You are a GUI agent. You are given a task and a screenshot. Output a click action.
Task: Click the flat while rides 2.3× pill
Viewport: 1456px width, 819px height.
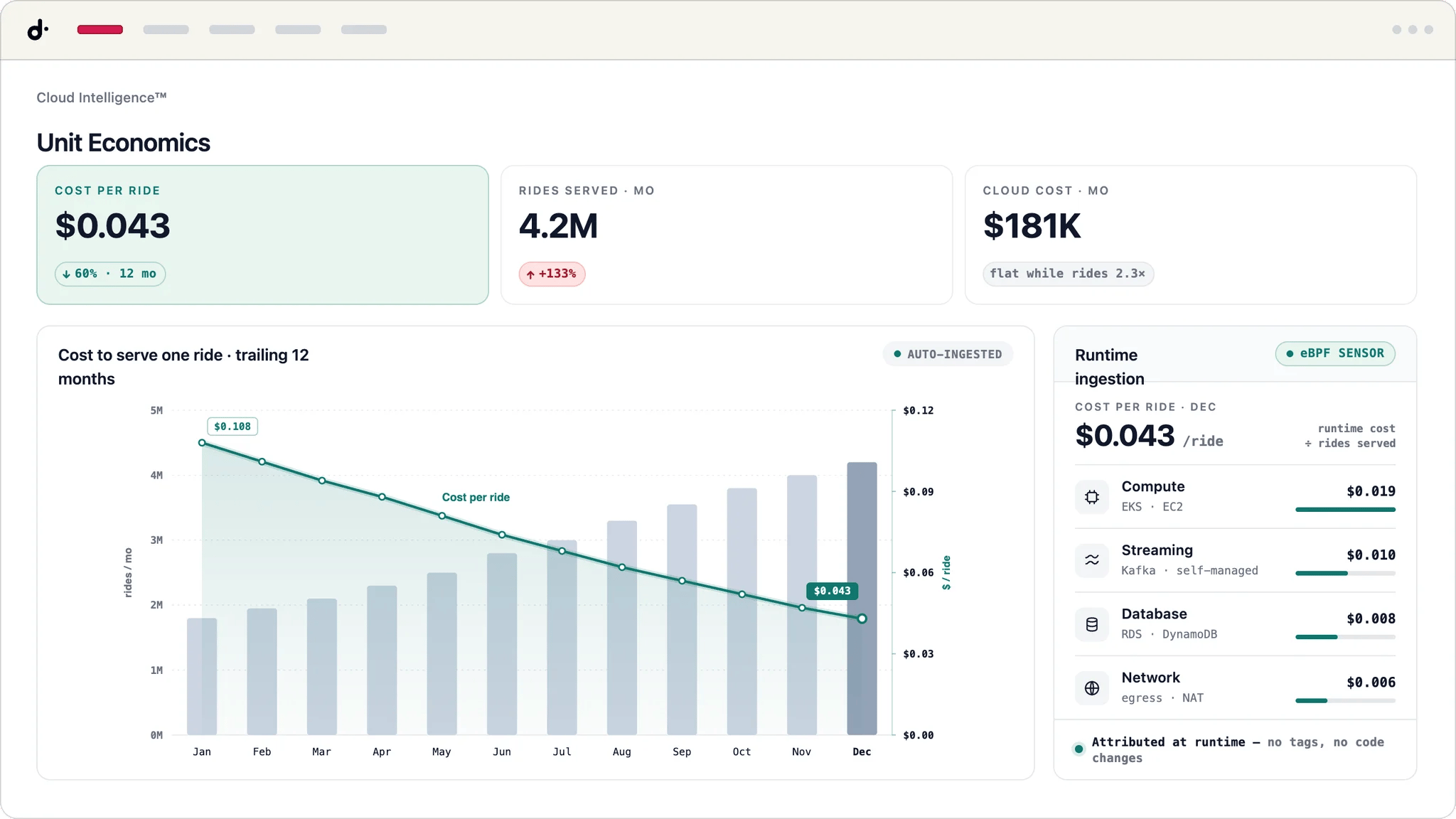(1068, 274)
